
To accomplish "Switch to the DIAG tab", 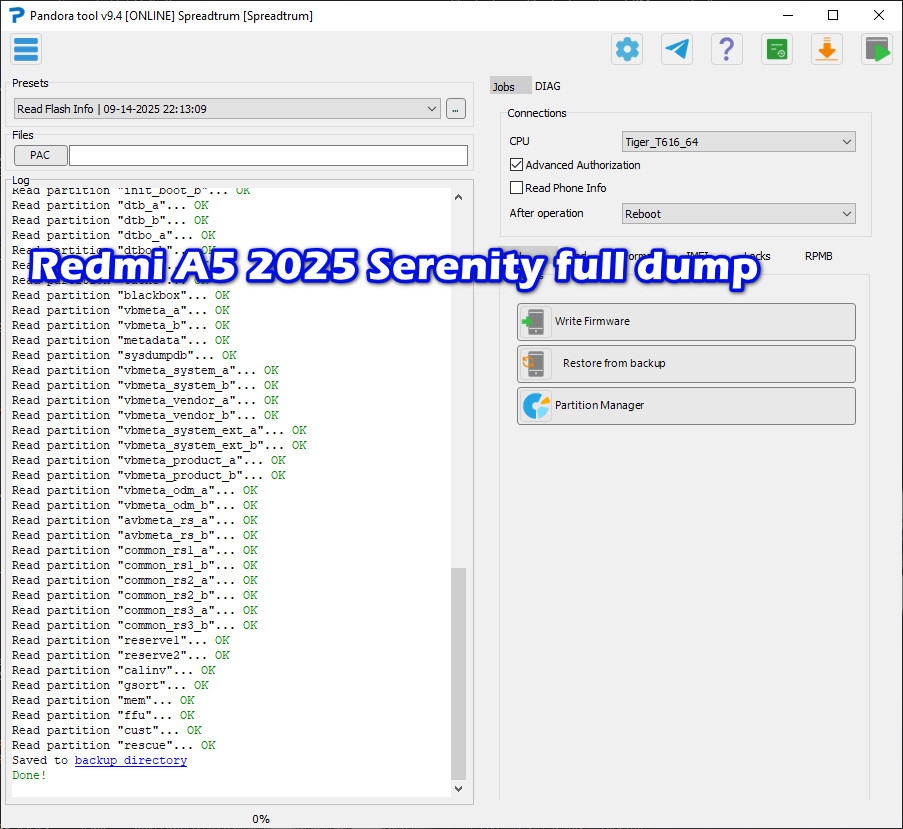I will (547, 87).
